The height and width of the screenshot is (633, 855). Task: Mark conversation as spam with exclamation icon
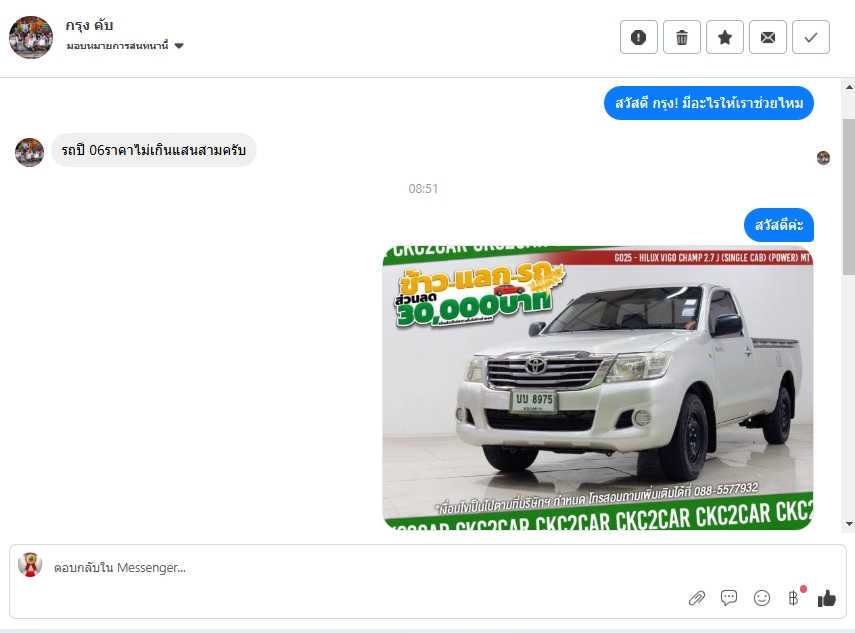coord(639,37)
